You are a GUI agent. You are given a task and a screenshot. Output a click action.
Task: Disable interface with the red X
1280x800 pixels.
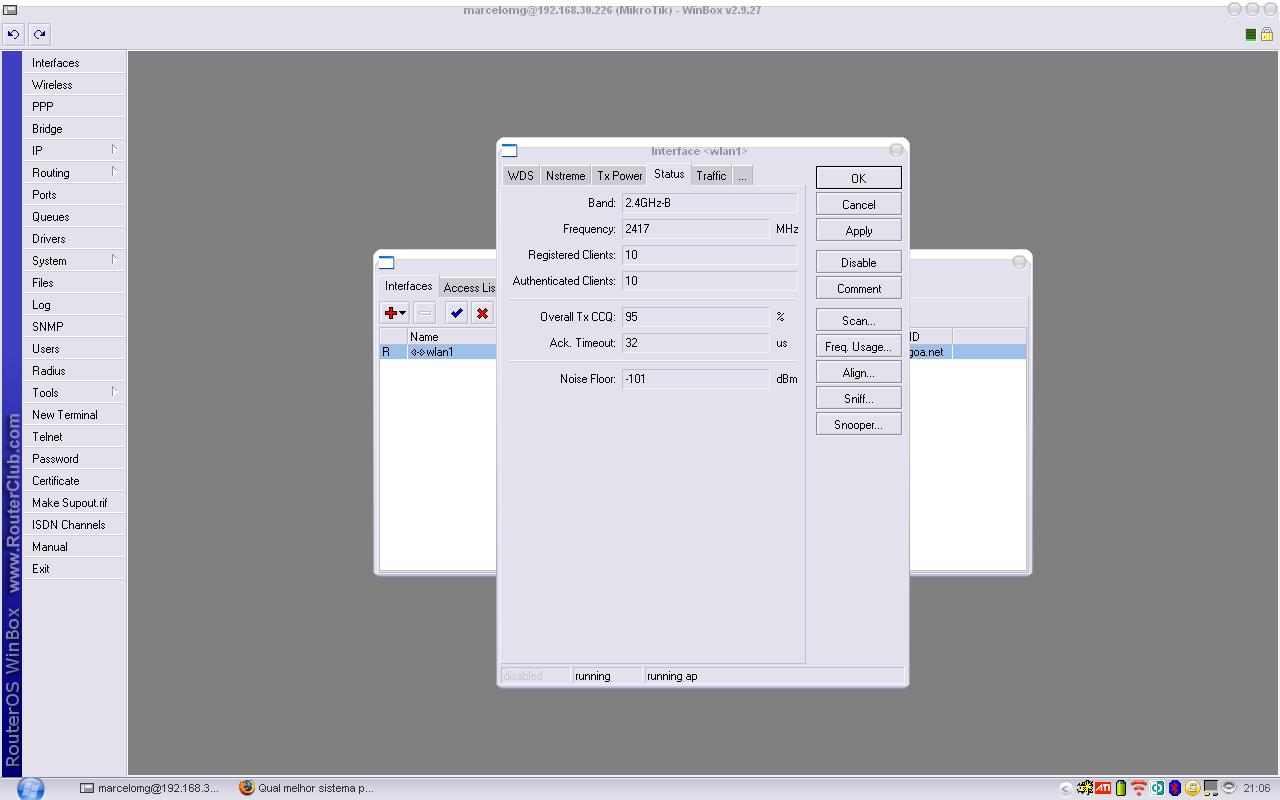point(482,313)
